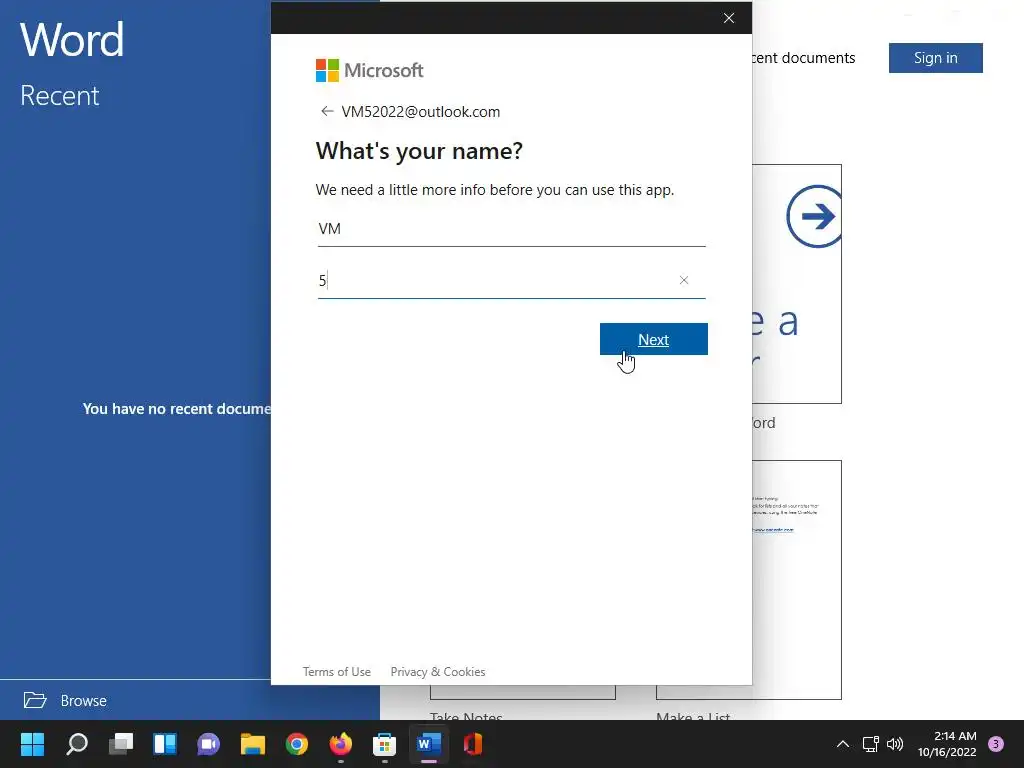
Task: Open the Office icon on the taskbar
Action: pyautogui.click(x=472, y=744)
